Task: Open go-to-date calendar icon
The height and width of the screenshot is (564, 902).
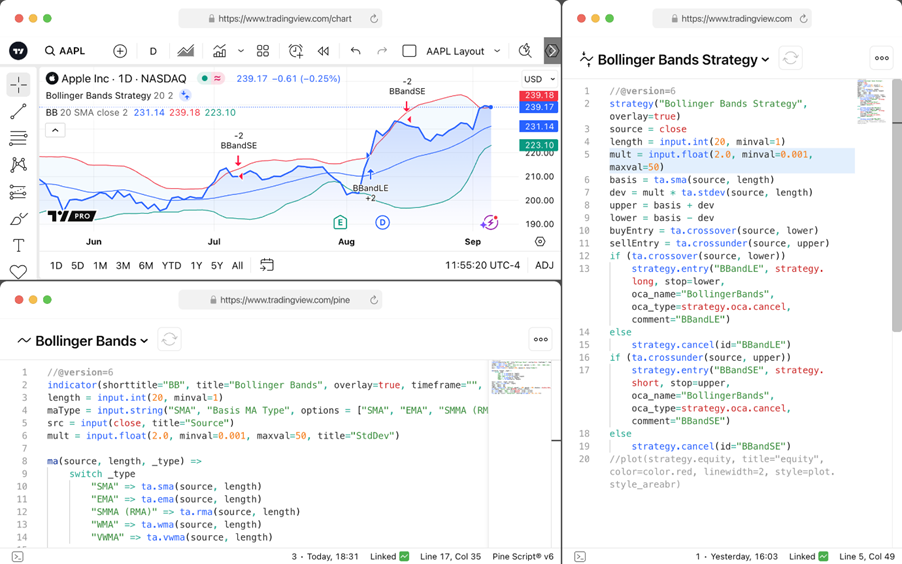Action: [x=267, y=265]
